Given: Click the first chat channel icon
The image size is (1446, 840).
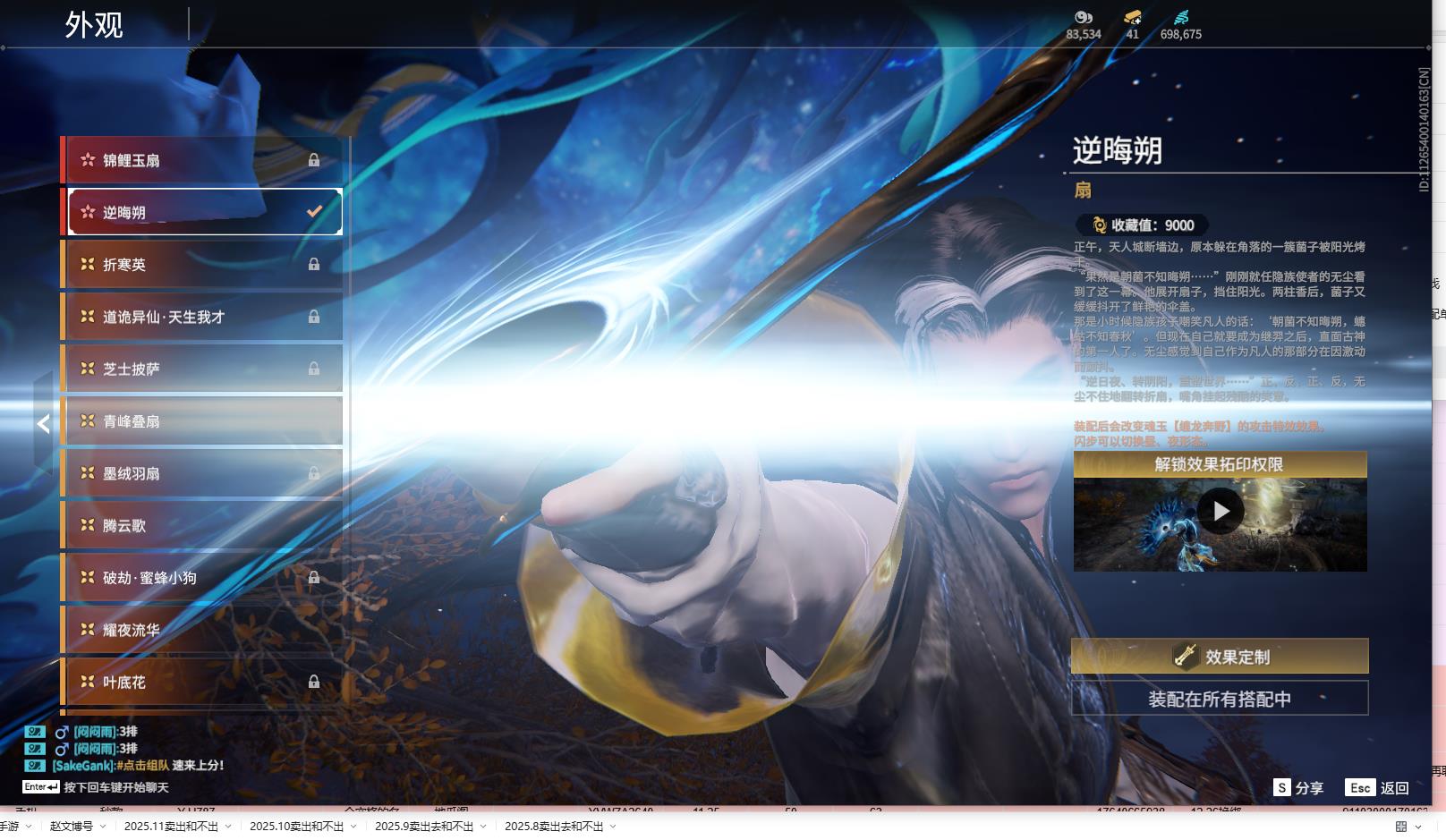Looking at the screenshot, I should point(34,732).
